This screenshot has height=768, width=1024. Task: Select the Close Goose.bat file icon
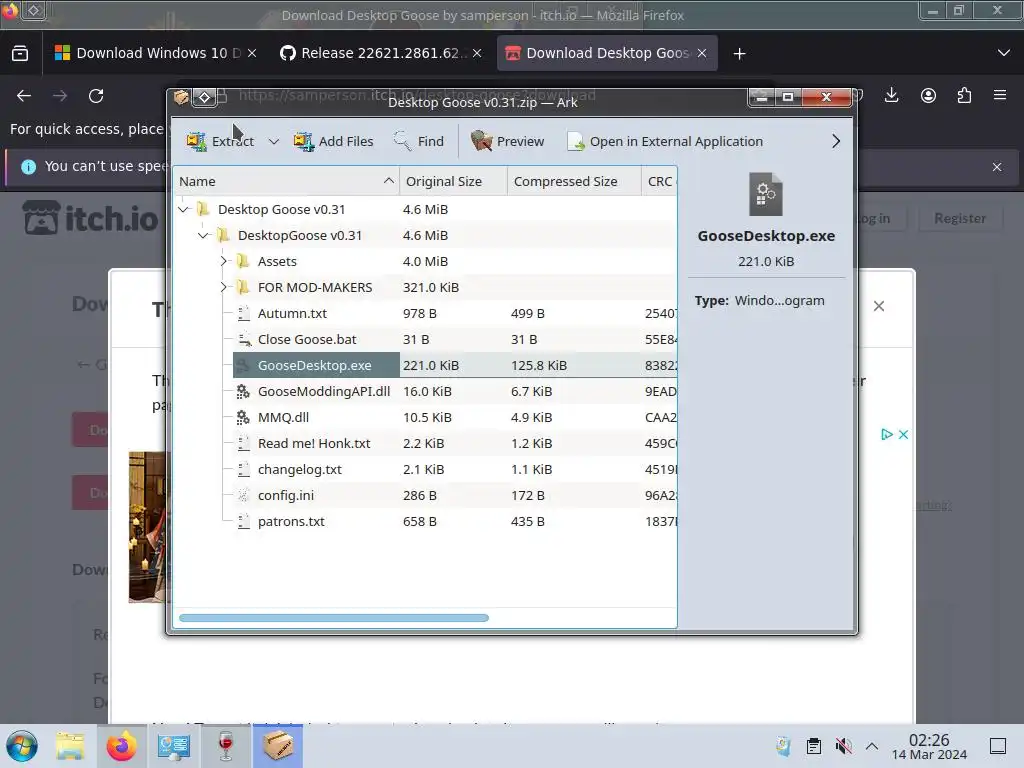[244, 340]
